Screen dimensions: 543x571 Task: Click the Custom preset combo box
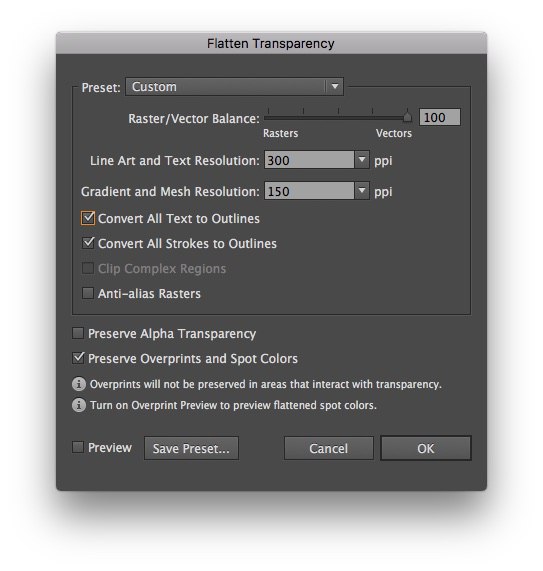(x=235, y=87)
